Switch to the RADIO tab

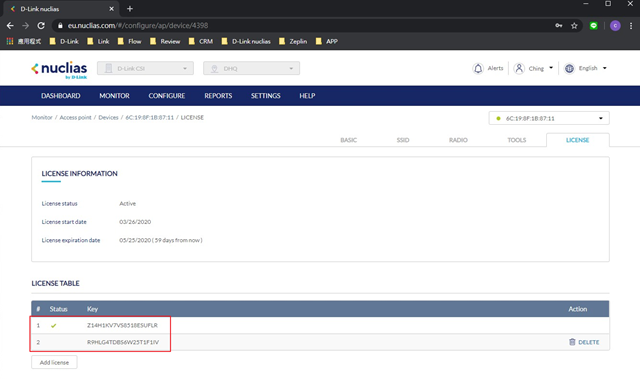tap(458, 140)
